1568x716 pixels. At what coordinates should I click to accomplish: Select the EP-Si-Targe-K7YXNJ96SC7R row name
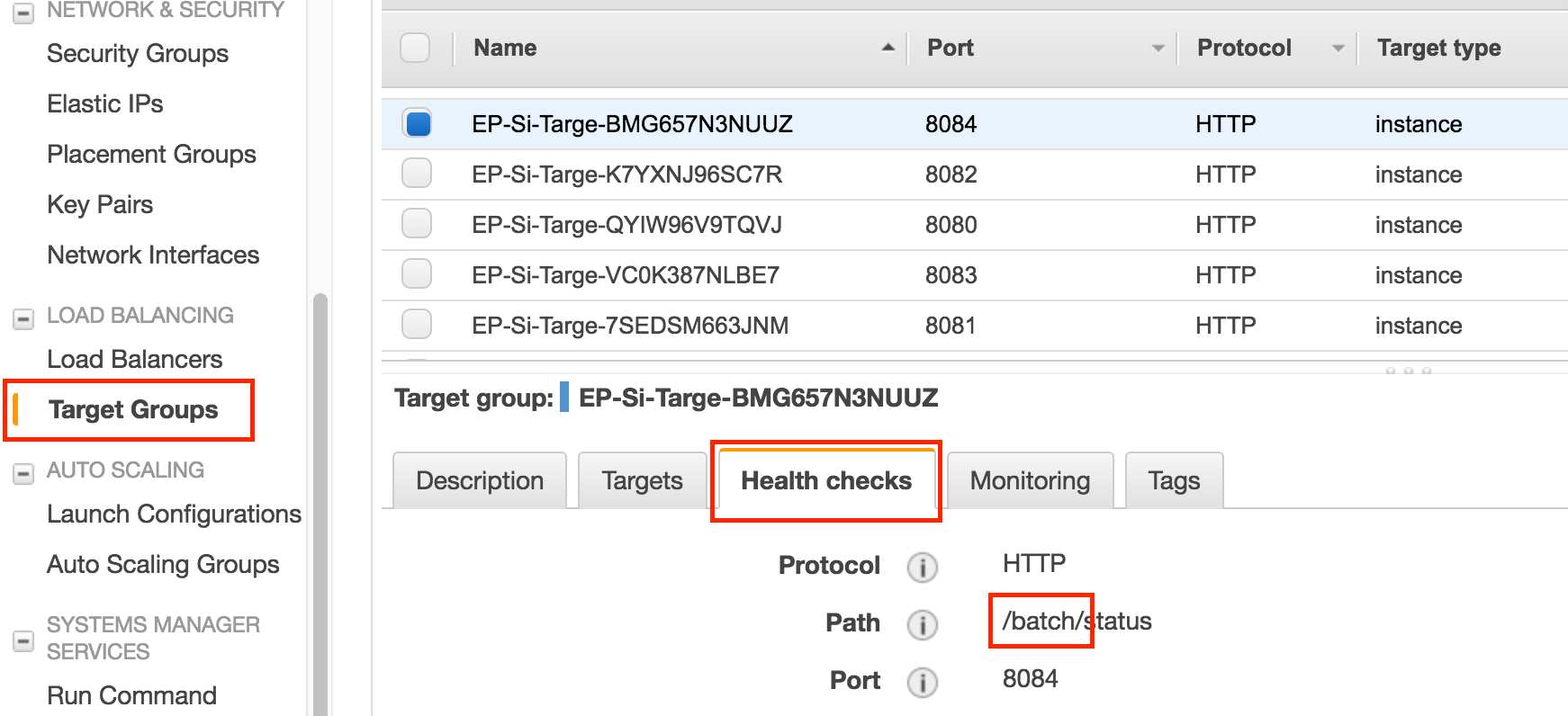click(x=626, y=175)
